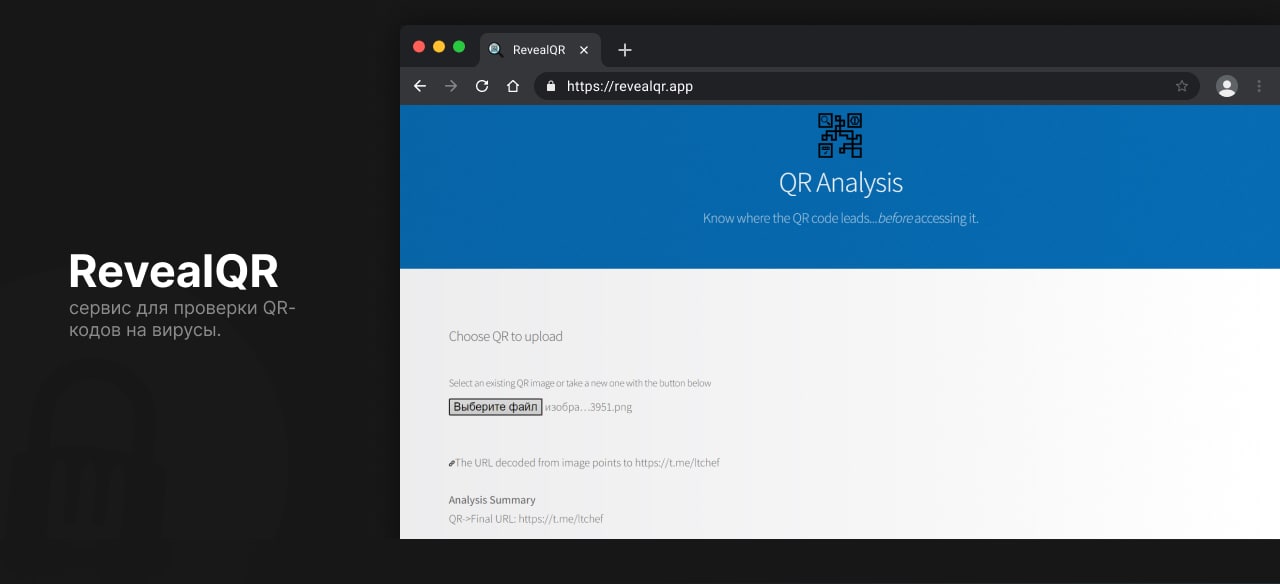The width and height of the screenshot is (1280, 584).
Task: Click the decoded URL line mentioning t.me/ltchef
Action: click(x=588, y=463)
